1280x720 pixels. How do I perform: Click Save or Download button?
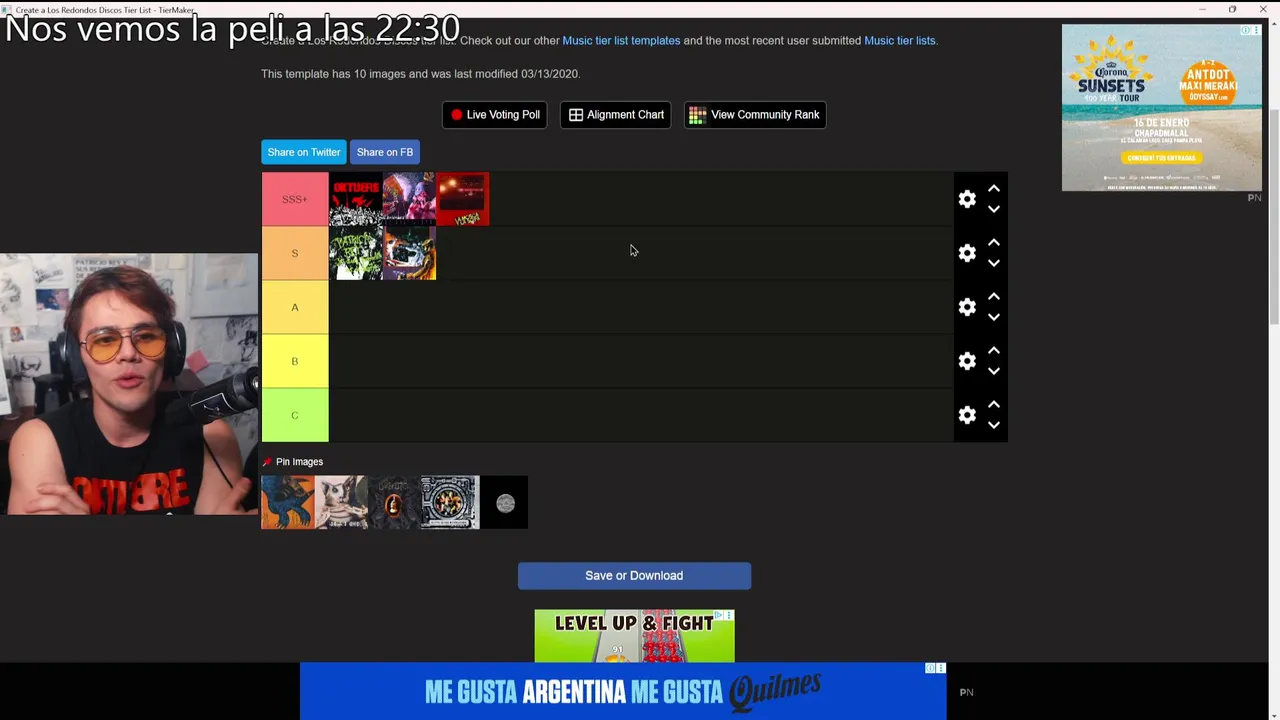click(634, 576)
